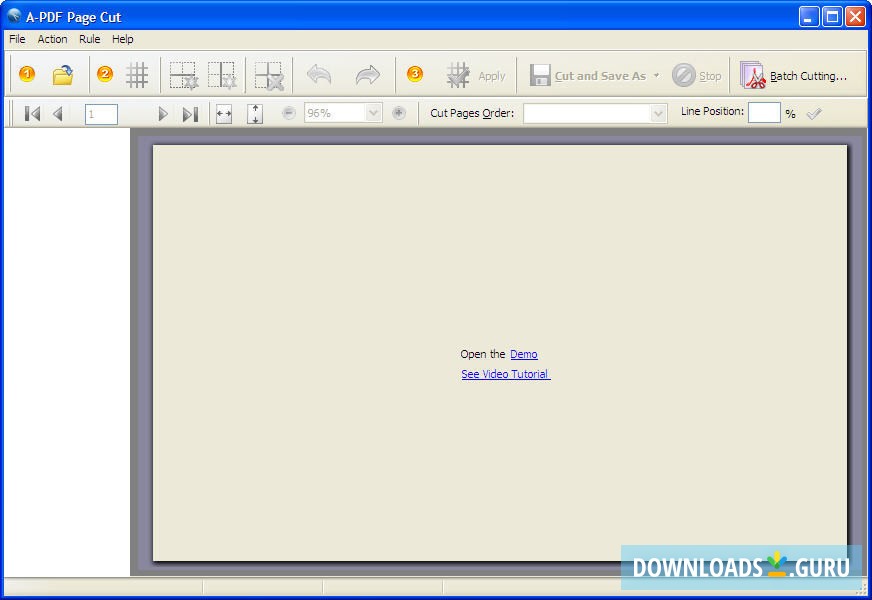Open the Rule menu

coord(90,39)
